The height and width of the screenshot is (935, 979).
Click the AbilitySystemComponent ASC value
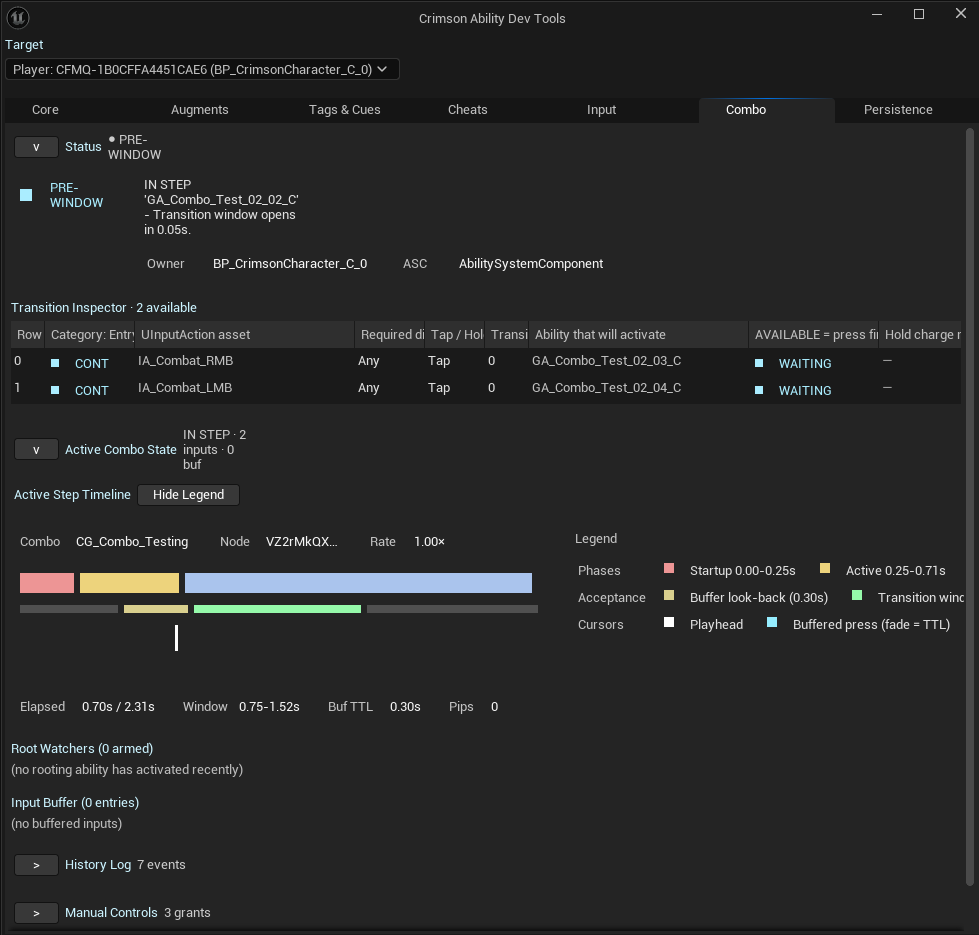point(531,264)
